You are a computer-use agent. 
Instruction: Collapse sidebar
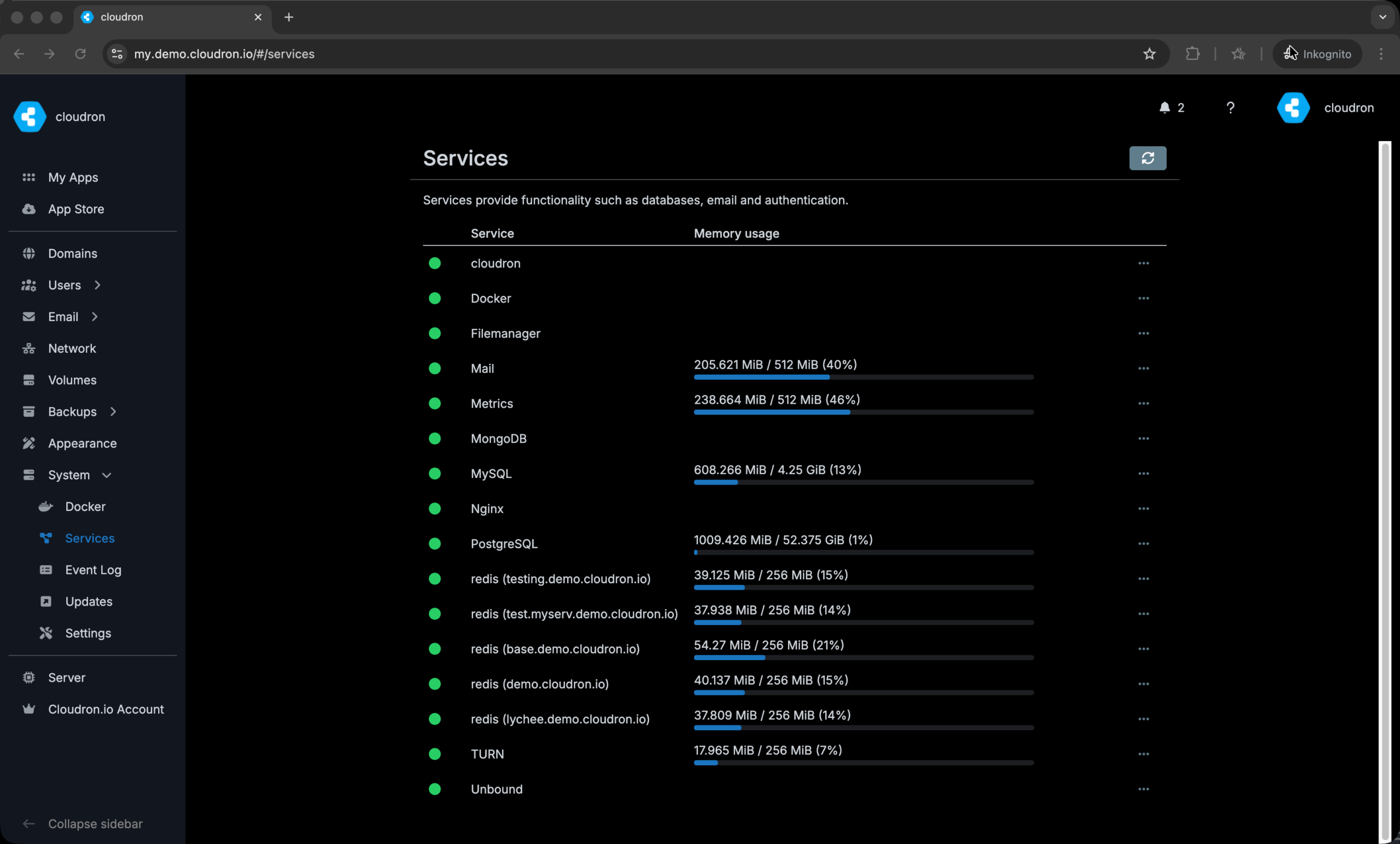point(95,824)
